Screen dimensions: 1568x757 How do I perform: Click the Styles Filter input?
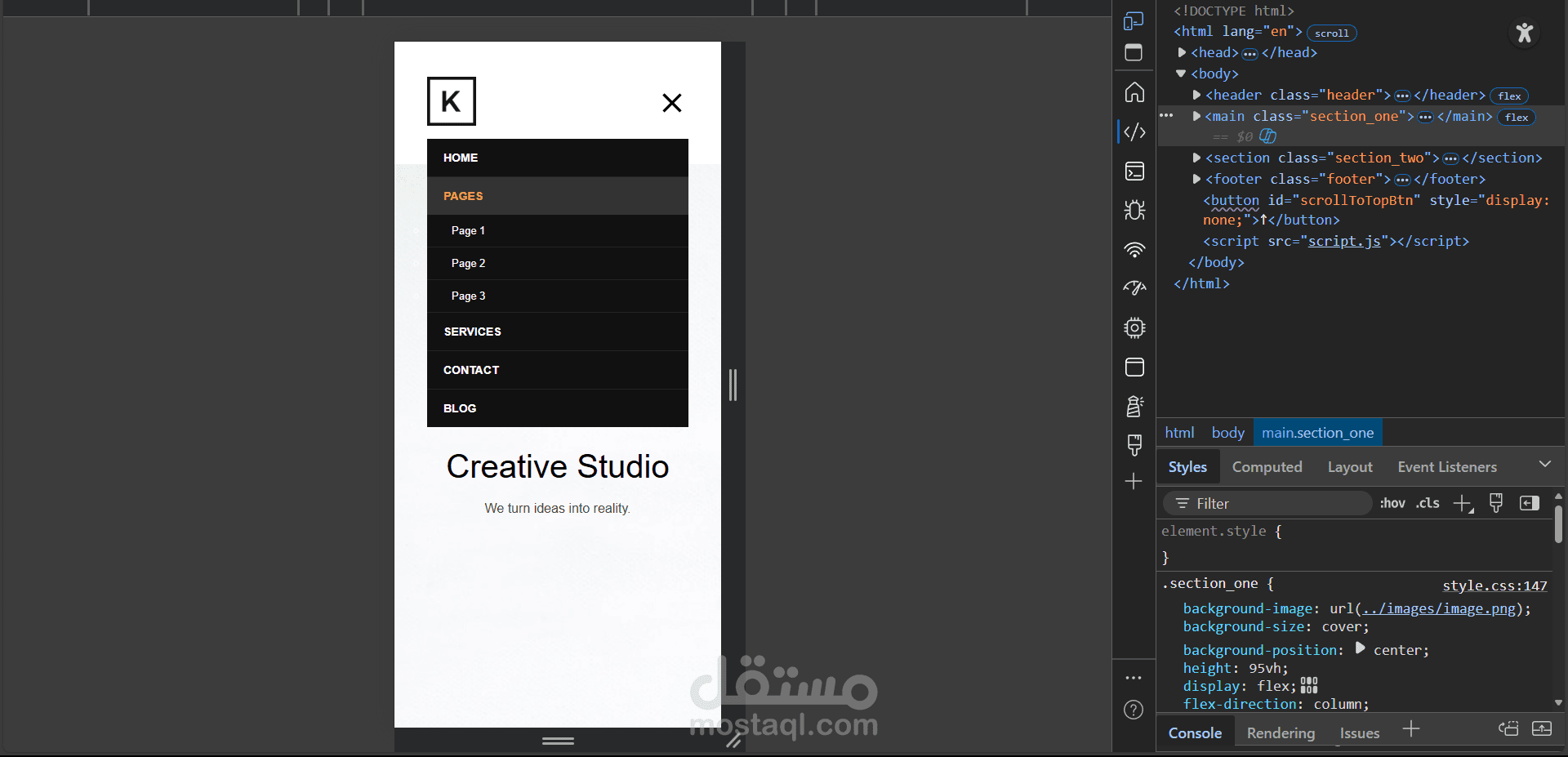pos(1268,504)
